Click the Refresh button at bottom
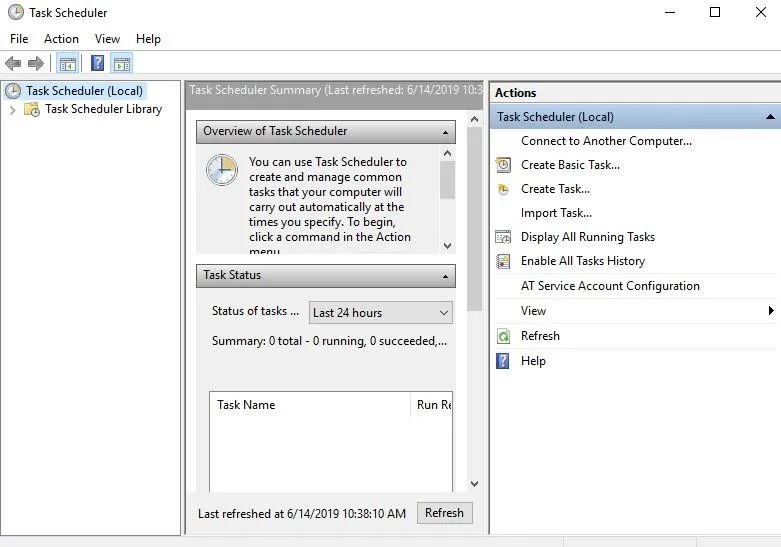This screenshot has height=547, width=781. point(444,513)
